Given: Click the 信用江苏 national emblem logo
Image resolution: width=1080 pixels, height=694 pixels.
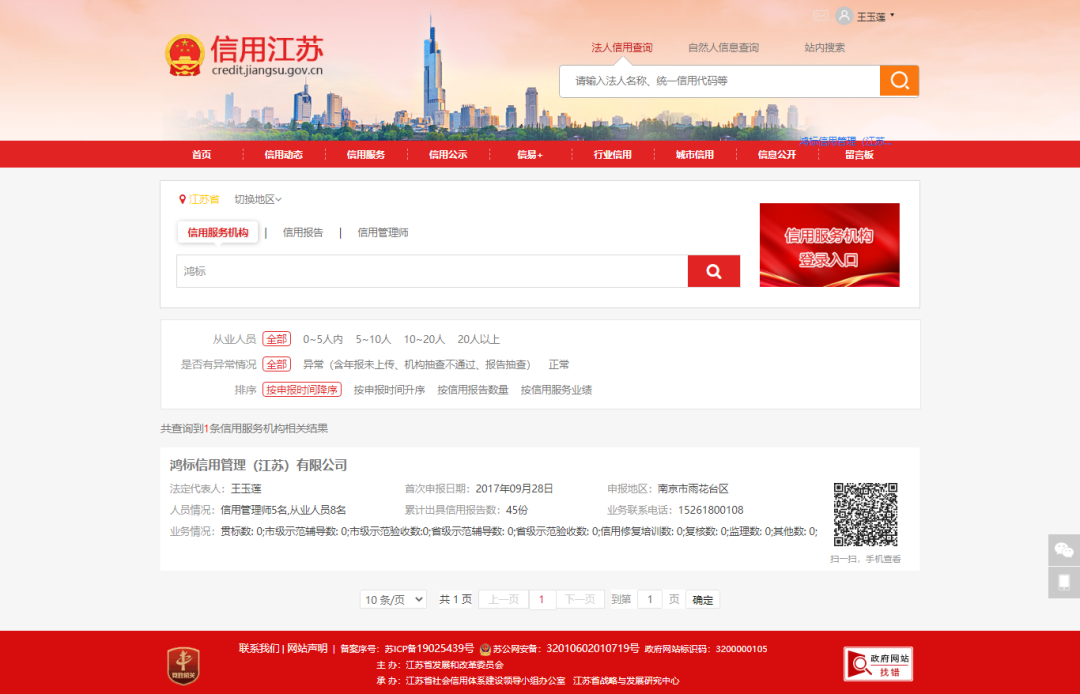Looking at the screenshot, I should coord(185,55).
